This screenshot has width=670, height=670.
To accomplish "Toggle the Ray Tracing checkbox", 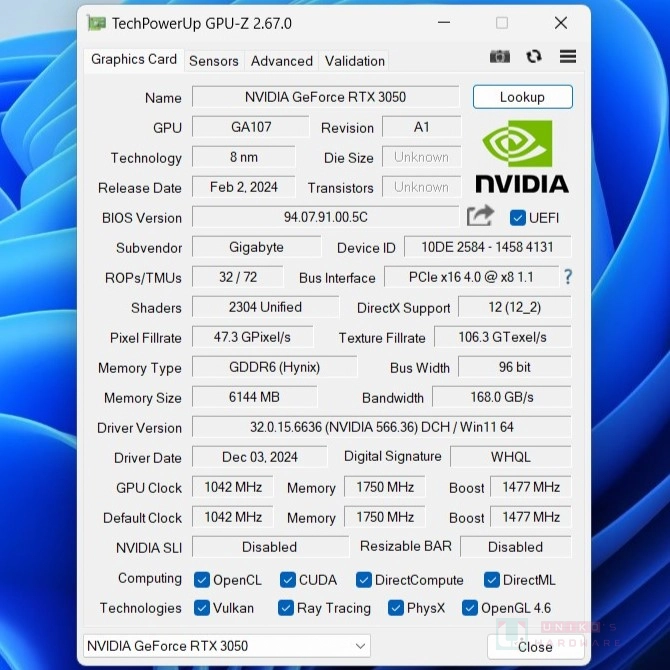I will (x=286, y=608).
